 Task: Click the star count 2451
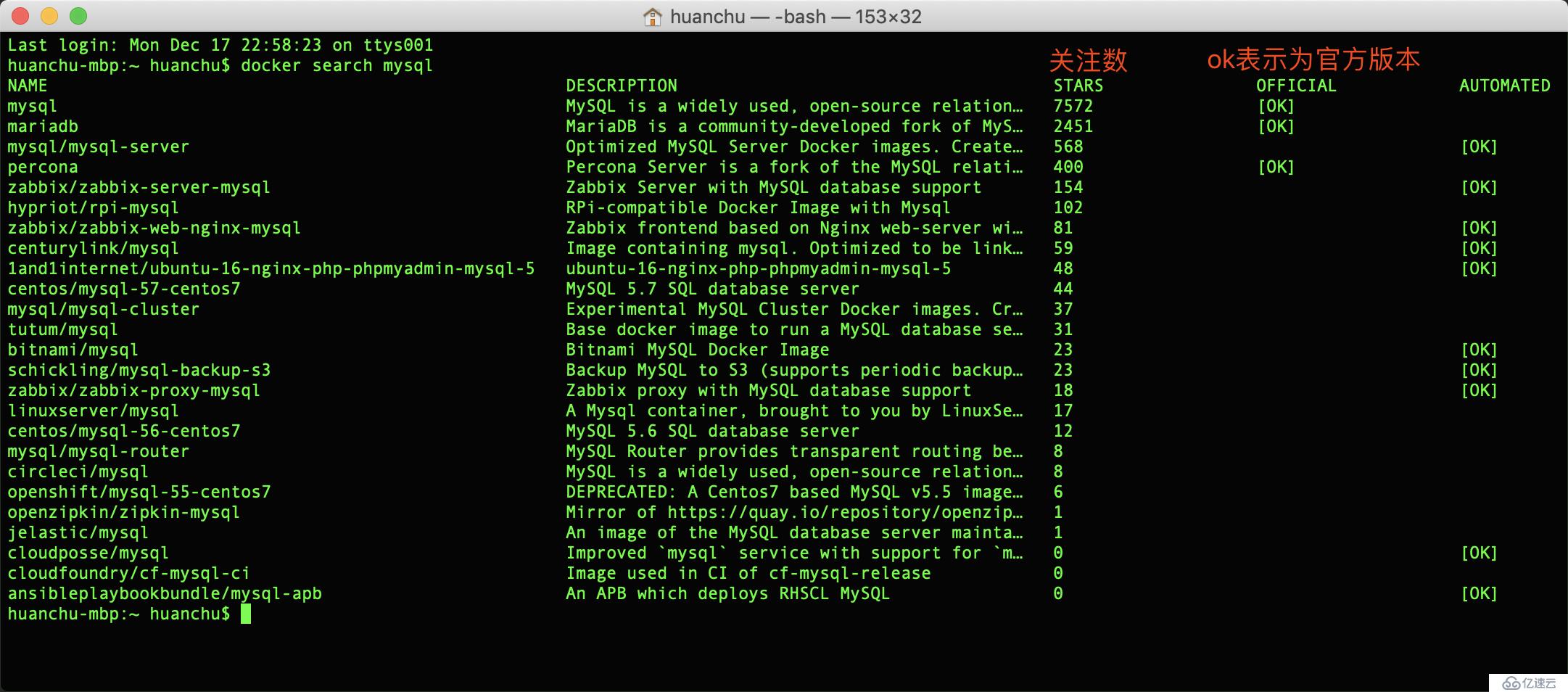tap(1073, 126)
